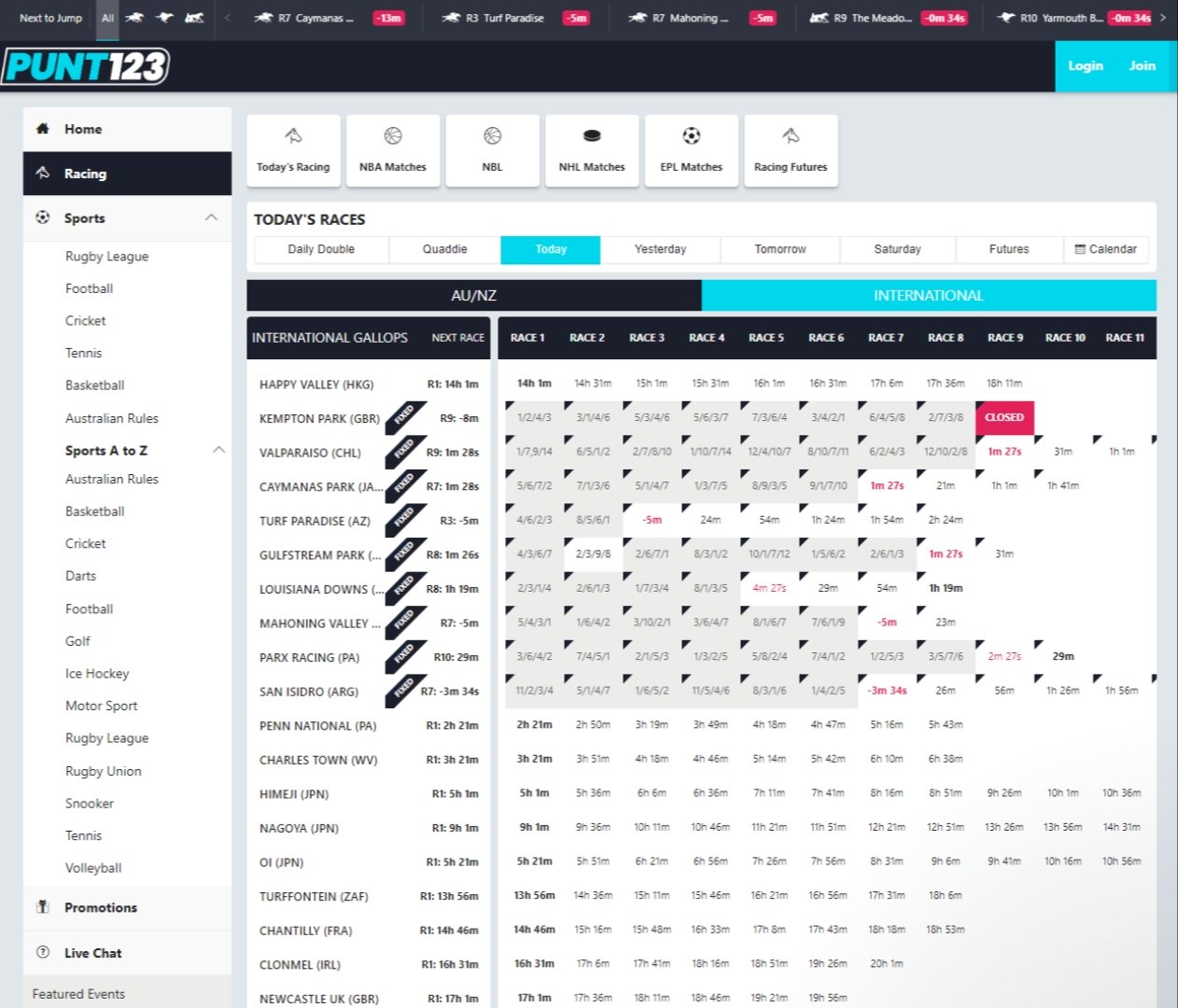
Task: Open Himeji Race 1 showing 5h 1m
Action: pyautogui.click(x=534, y=792)
